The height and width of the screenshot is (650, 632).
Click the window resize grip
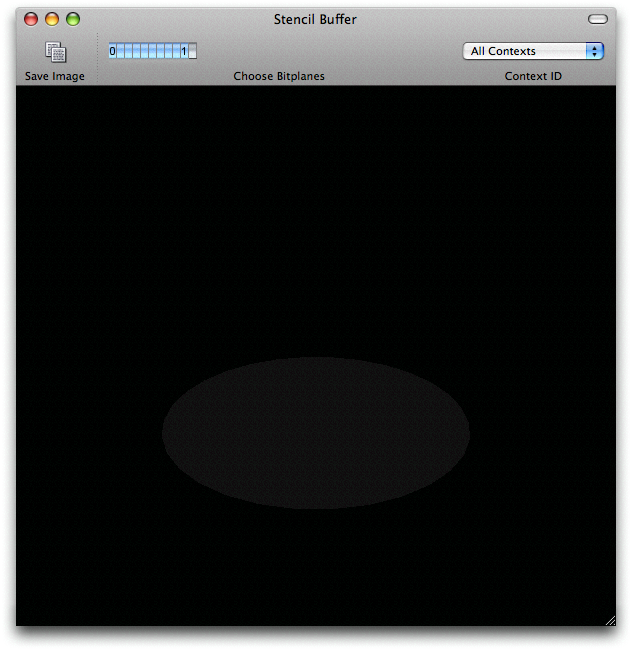tap(610, 620)
